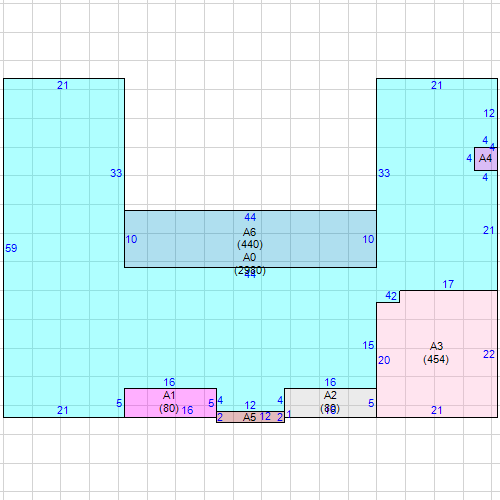
Task: Click the 20 dimension label
Action: tap(384, 360)
